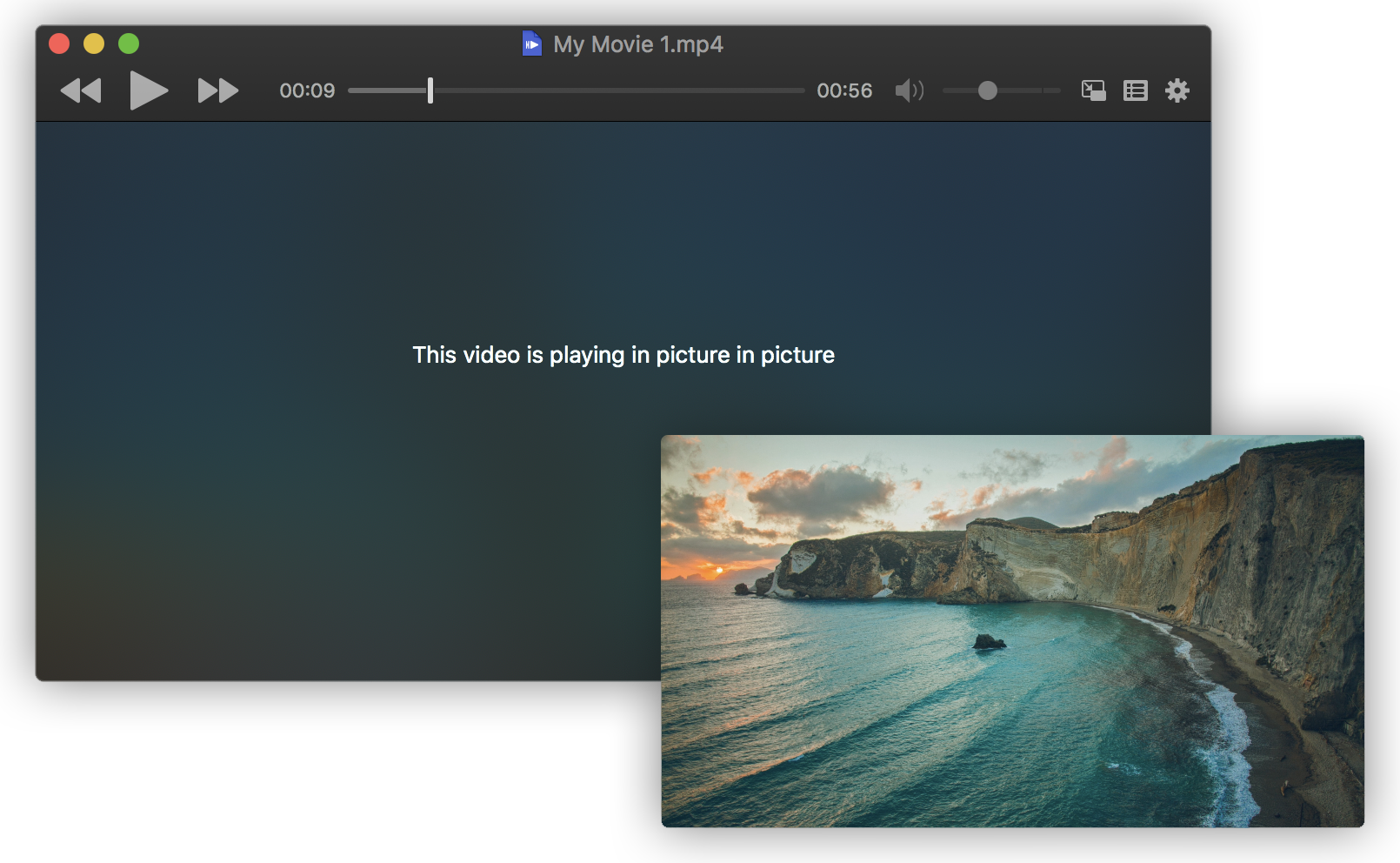The height and width of the screenshot is (863, 1400).
Task: Open the settings gear menu
Action: point(1177,90)
